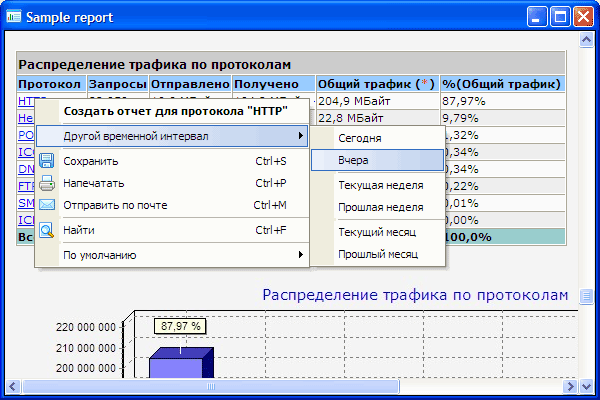Click the 210 000 000 axis label
This screenshot has width=600, height=400.
coord(85,348)
